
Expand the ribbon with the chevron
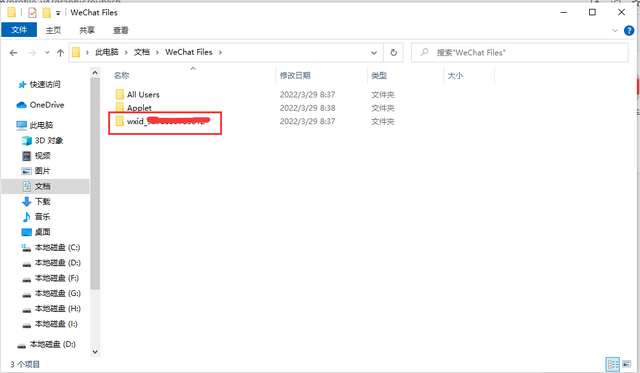coord(615,31)
